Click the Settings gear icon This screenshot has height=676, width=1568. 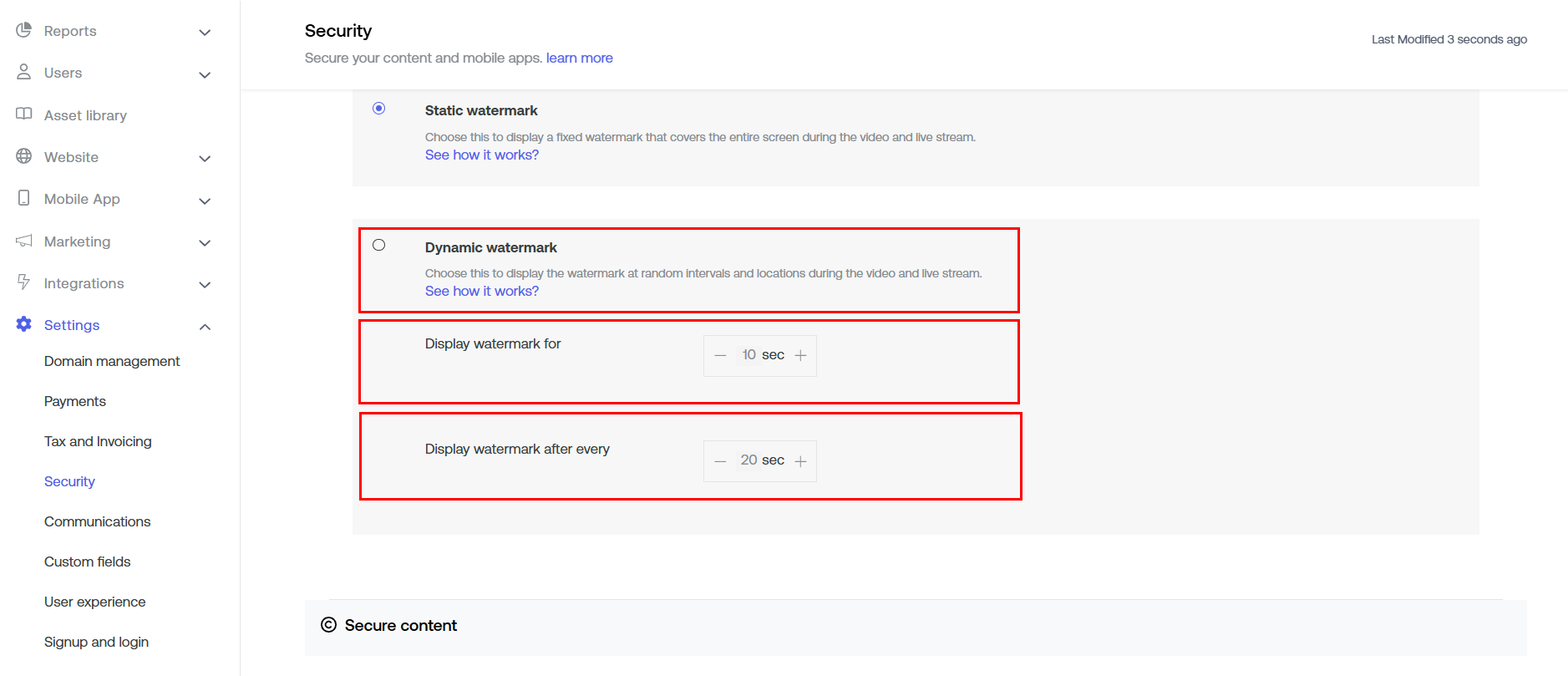coord(24,324)
